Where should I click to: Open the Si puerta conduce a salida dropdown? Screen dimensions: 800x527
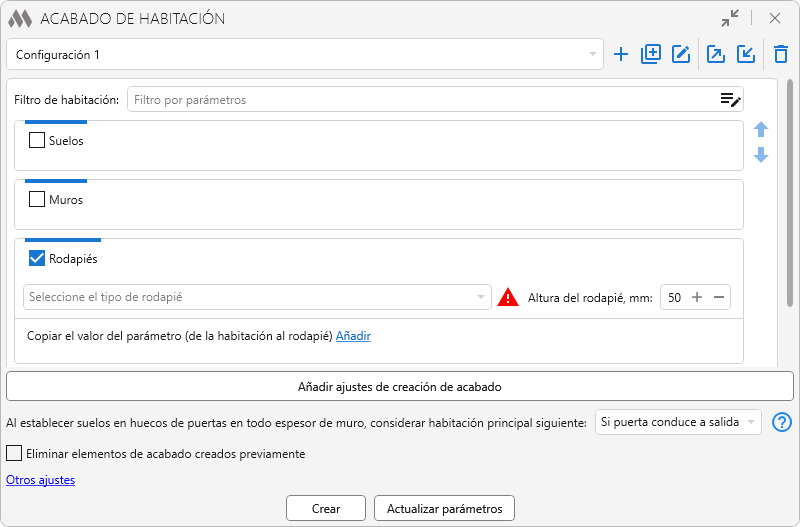677,422
